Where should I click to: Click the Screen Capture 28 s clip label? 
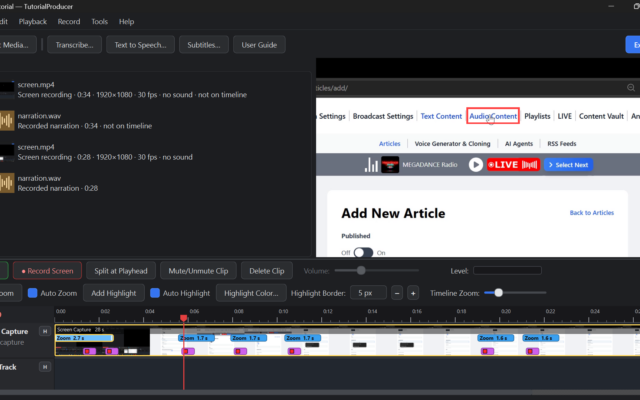pyautogui.click(x=80, y=329)
